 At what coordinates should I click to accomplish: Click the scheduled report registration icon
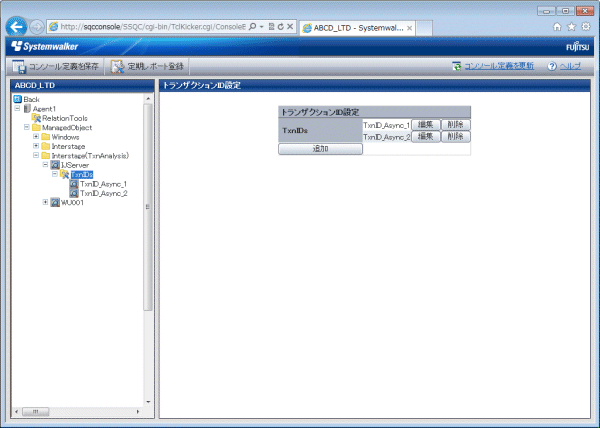click(x=117, y=67)
